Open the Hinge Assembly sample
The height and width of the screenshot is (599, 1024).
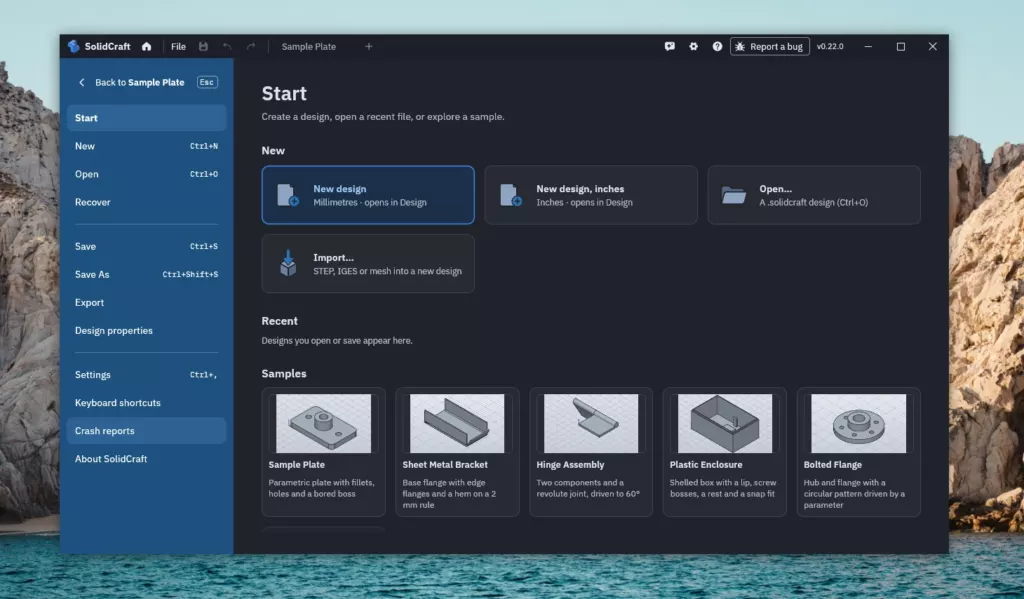coord(591,452)
